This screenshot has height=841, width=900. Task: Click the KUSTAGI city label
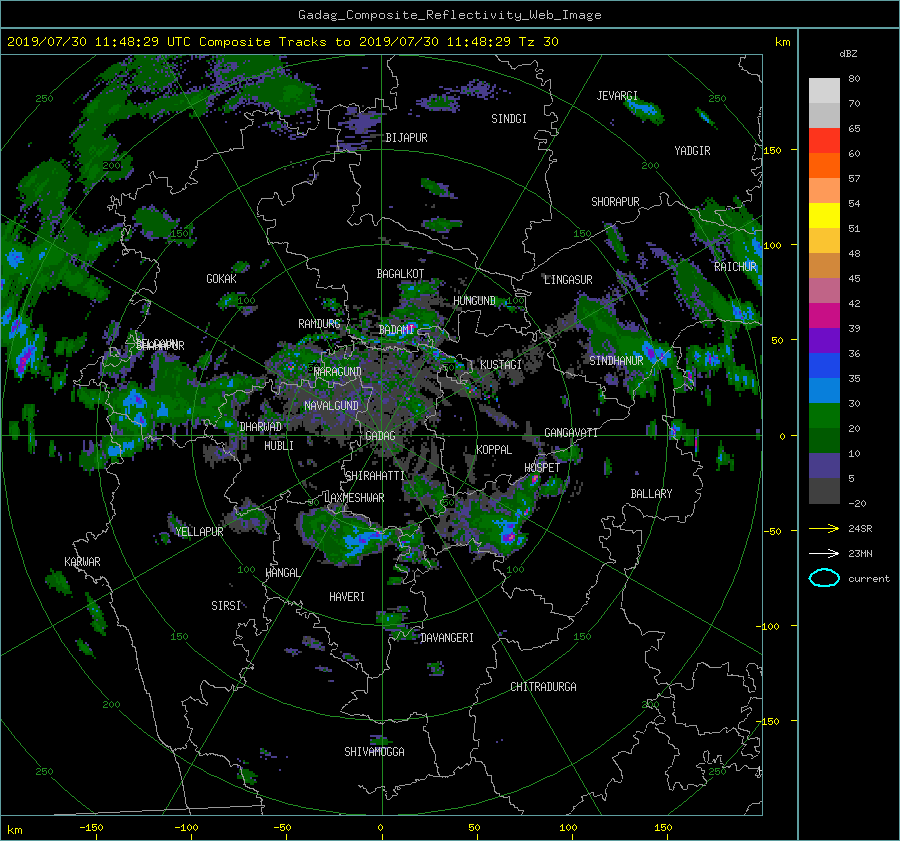(x=501, y=365)
